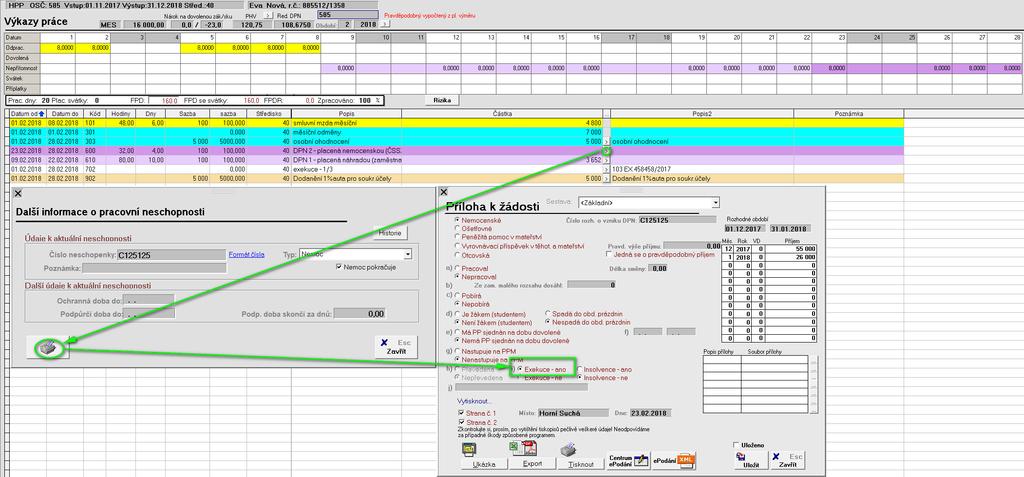
Task: Select the Otcovská radio option
Action: [457, 255]
